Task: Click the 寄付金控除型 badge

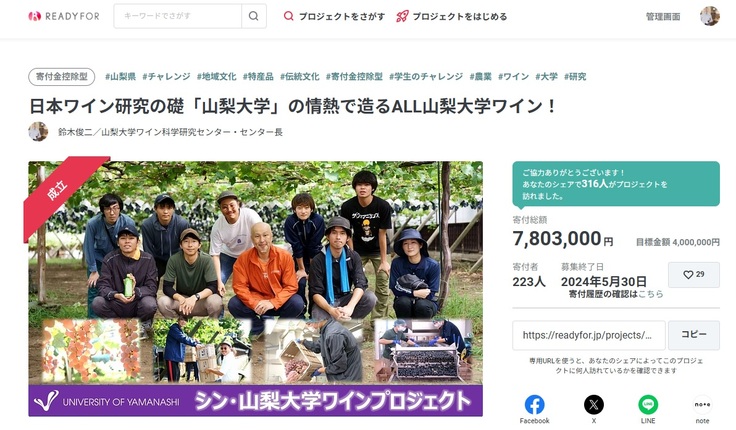Action: [61, 77]
